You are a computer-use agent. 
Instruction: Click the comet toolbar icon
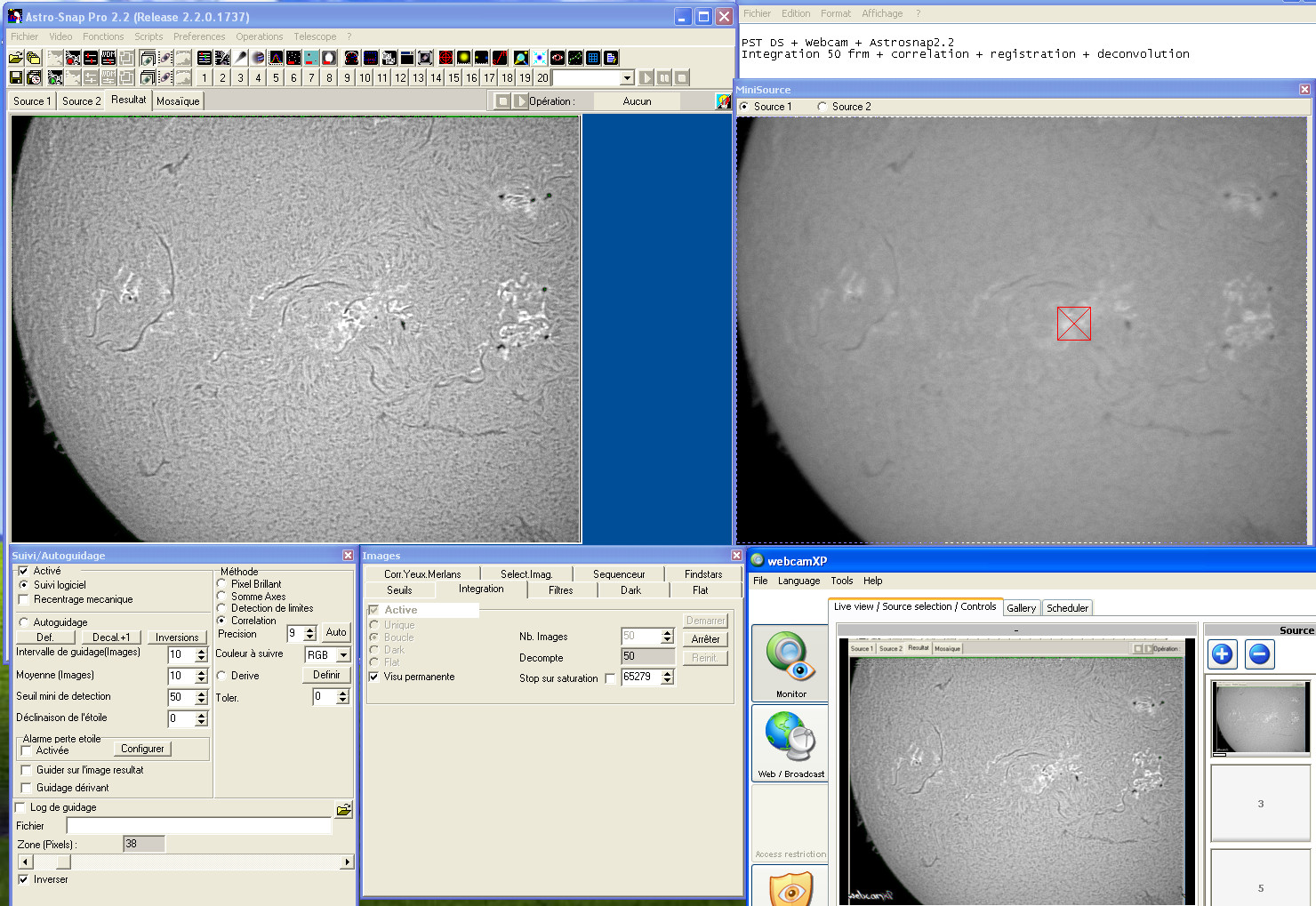pos(240,58)
